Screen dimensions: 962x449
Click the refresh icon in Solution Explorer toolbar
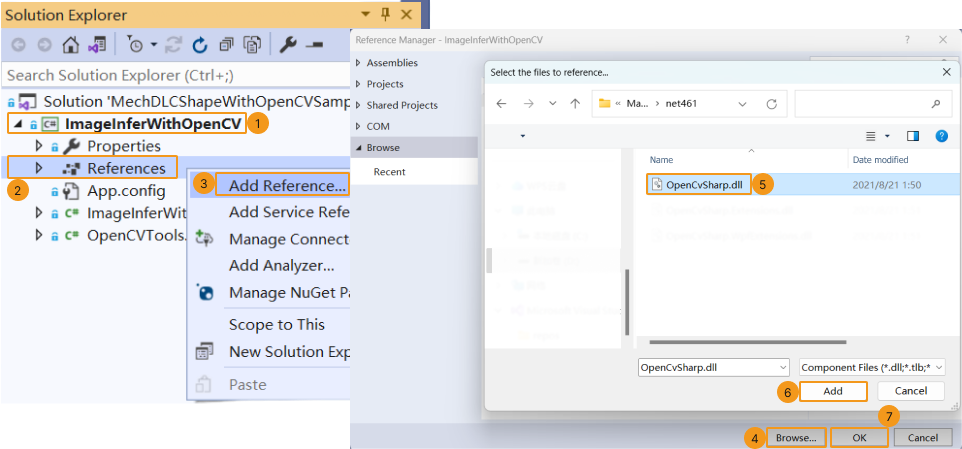(199, 45)
